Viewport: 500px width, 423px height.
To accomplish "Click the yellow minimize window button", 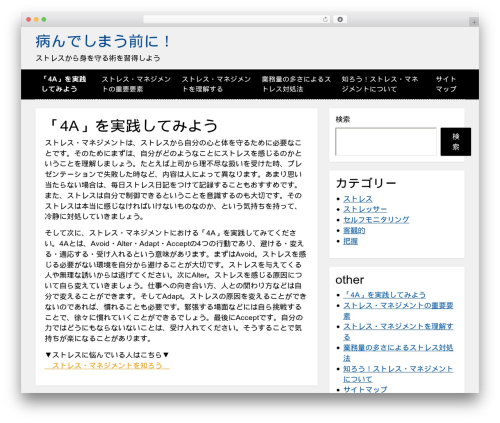I will [36, 20].
